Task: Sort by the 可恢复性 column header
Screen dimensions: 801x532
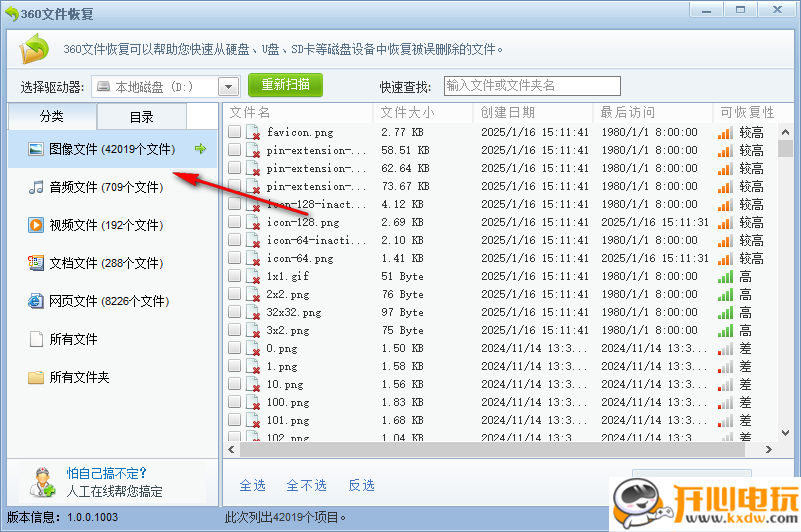Action: 753,112
